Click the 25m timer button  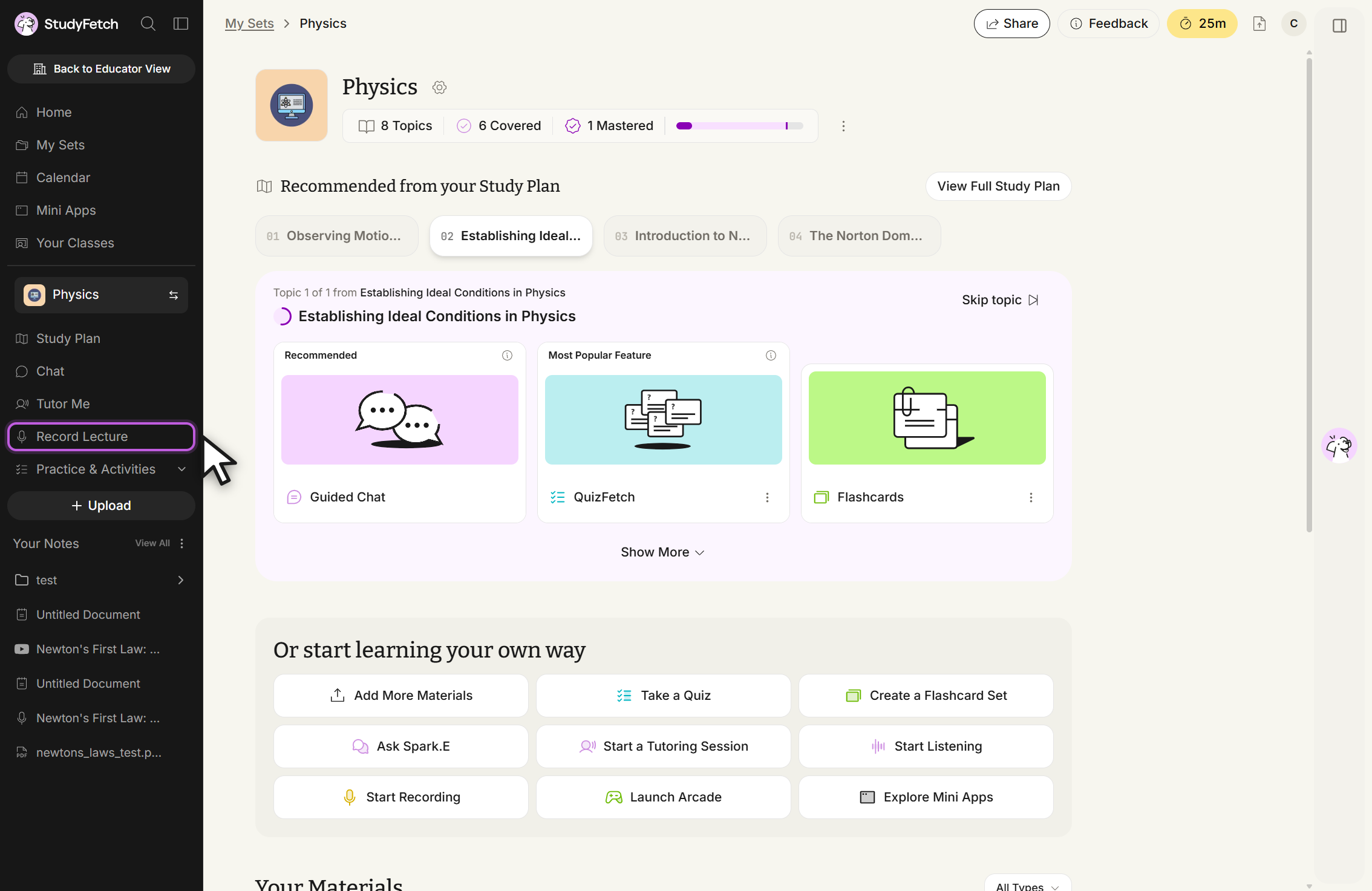pyautogui.click(x=1203, y=24)
